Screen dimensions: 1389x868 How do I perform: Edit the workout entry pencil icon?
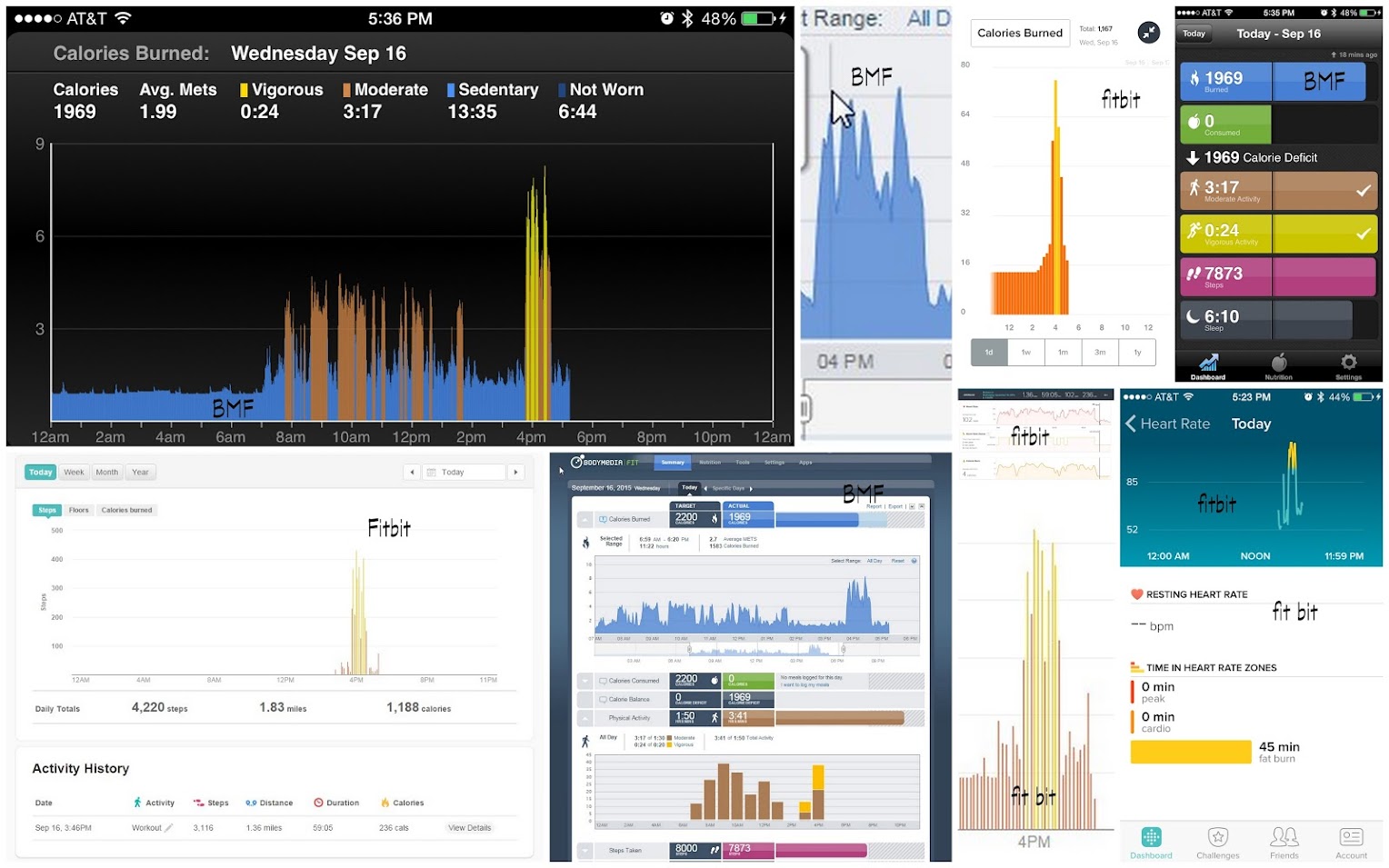(x=168, y=828)
